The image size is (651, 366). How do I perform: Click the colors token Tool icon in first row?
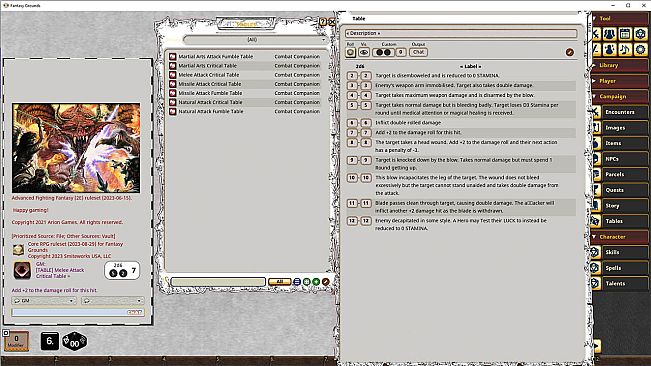tap(640, 34)
